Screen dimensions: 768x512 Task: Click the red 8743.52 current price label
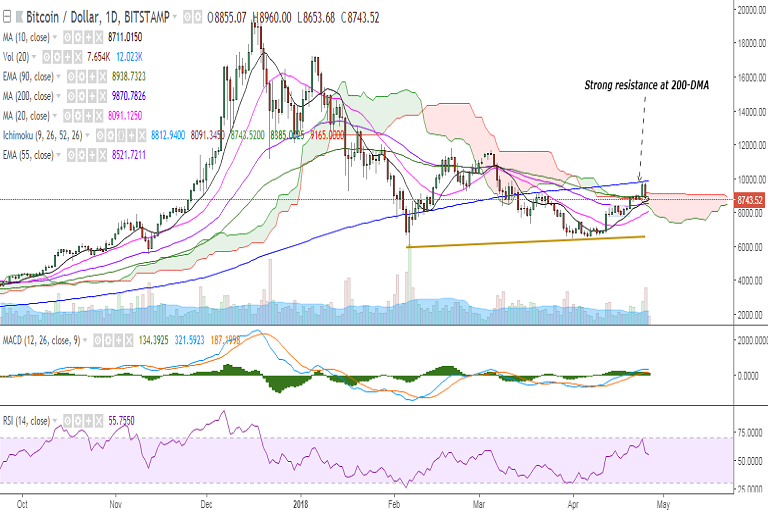point(749,200)
